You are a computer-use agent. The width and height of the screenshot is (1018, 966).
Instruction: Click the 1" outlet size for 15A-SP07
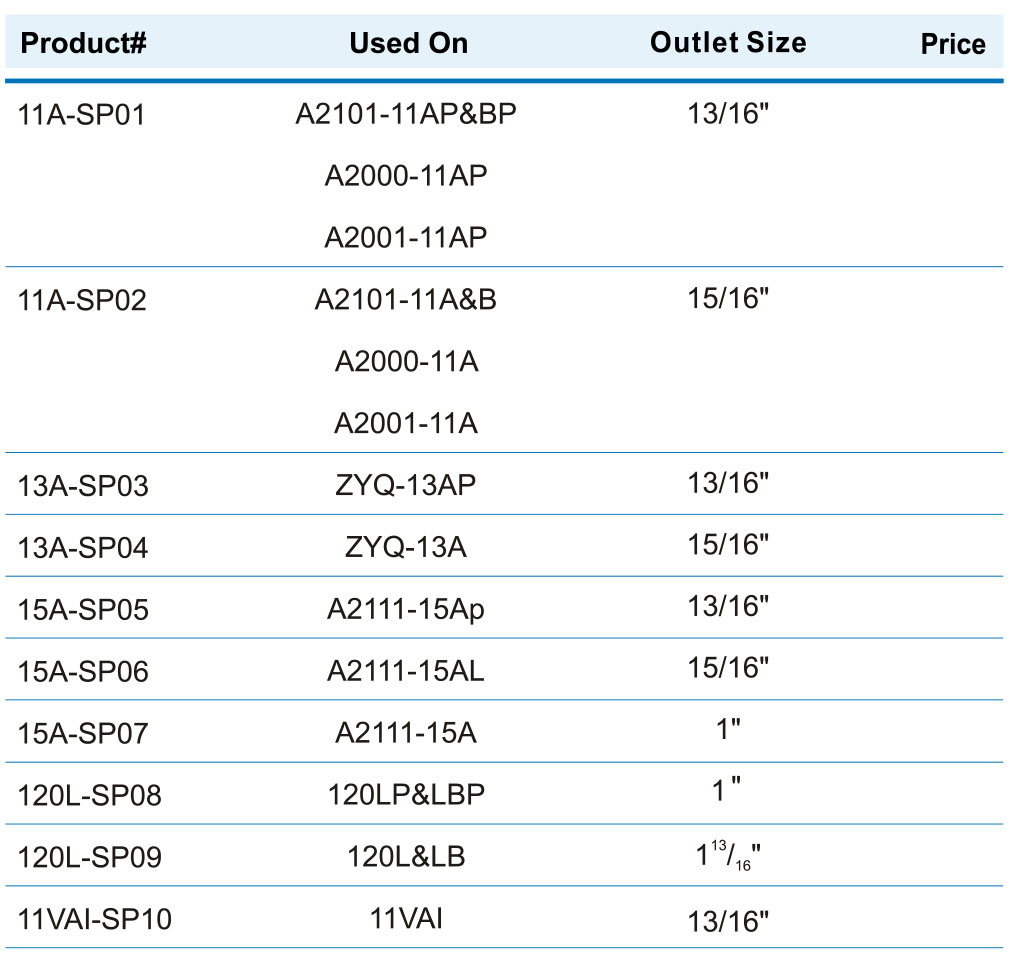[x=728, y=730]
